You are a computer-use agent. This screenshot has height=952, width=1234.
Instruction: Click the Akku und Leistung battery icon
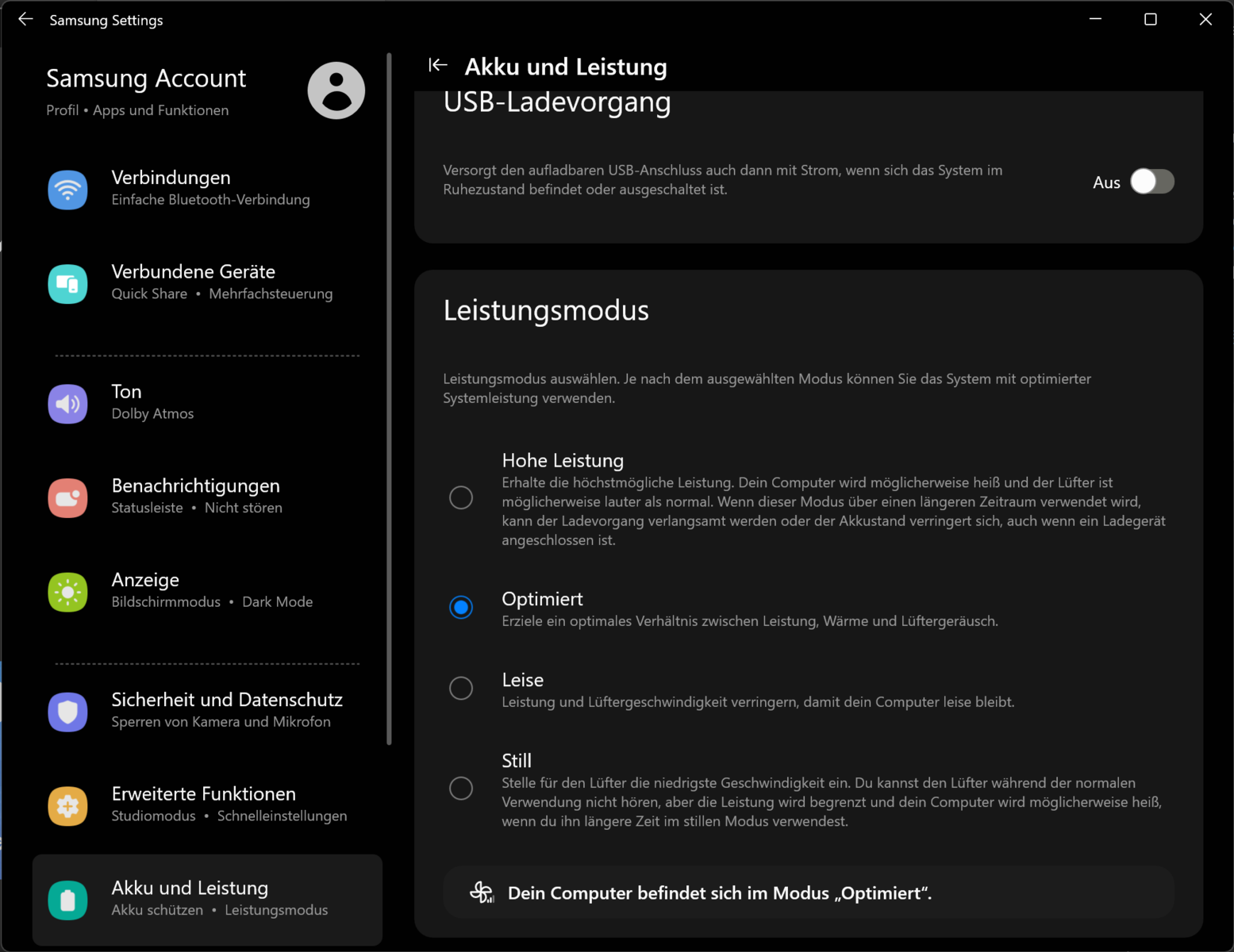pyautogui.click(x=68, y=900)
